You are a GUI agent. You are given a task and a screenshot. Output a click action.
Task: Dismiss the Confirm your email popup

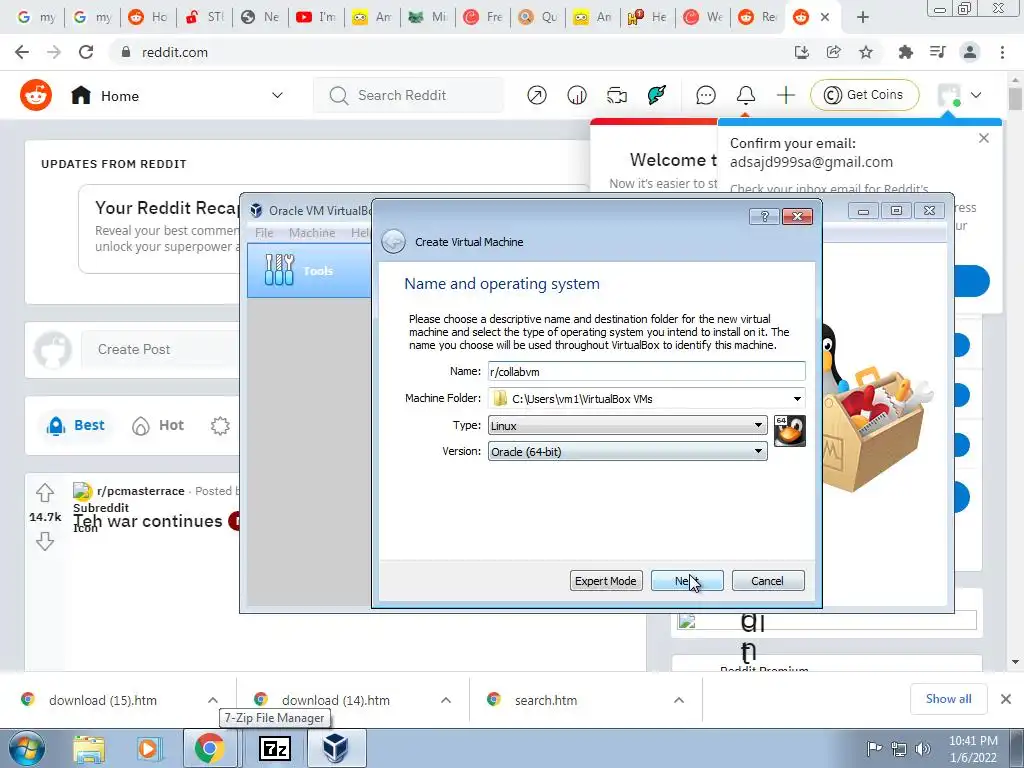click(x=984, y=138)
